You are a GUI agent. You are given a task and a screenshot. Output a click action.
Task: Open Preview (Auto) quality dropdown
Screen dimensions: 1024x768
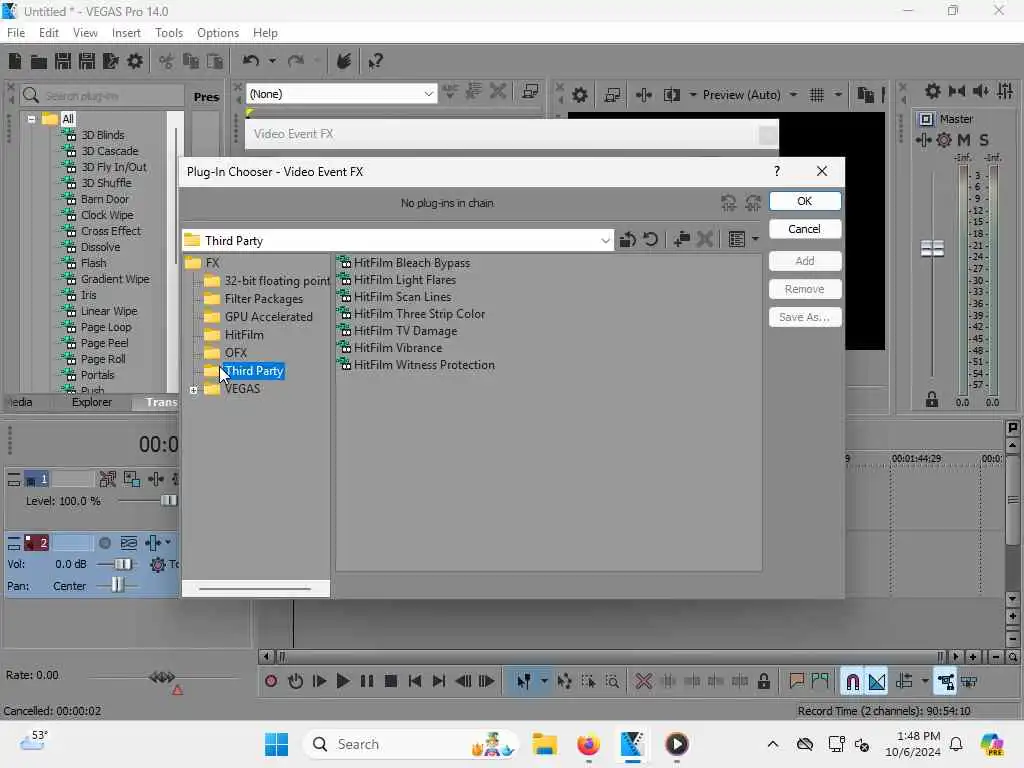coord(793,95)
